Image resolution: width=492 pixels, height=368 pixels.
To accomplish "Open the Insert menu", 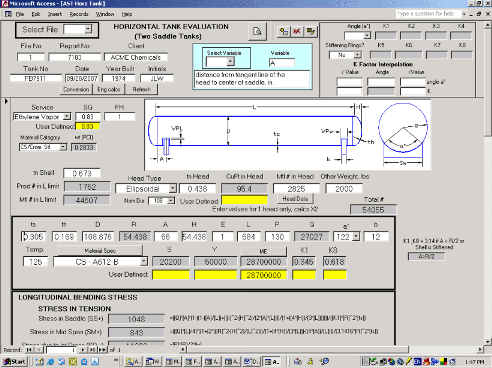I will pyautogui.click(x=55, y=14).
